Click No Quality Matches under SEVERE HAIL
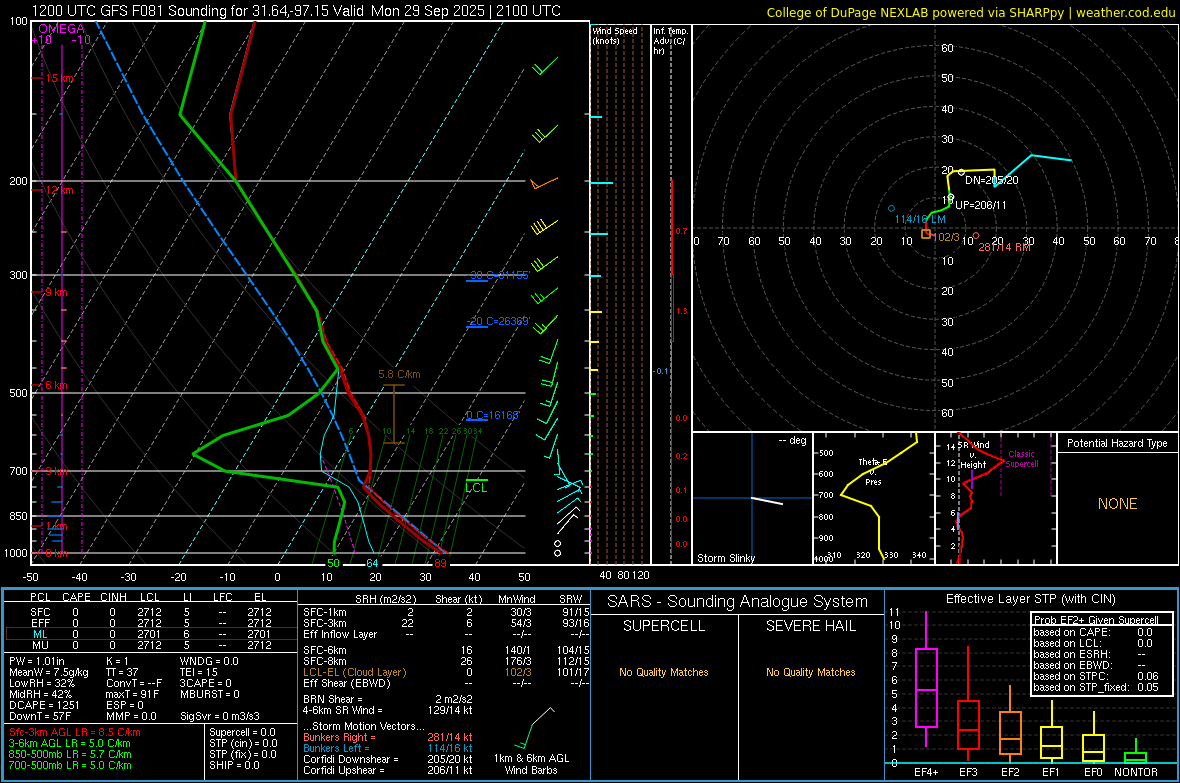The width and height of the screenshot is (1180, 783). pos(810,672)
